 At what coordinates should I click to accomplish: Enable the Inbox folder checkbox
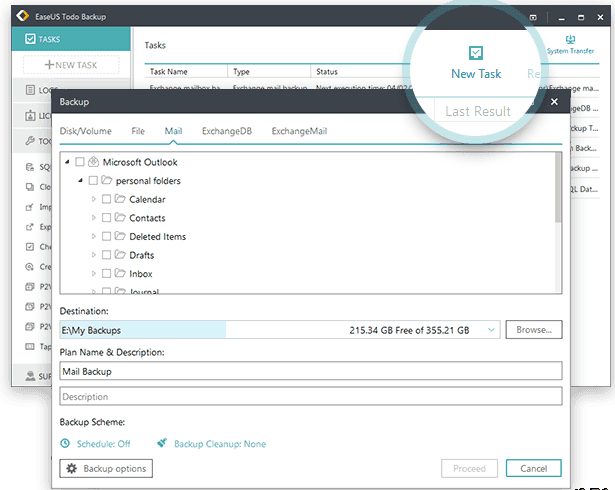(x=106, y=274)
